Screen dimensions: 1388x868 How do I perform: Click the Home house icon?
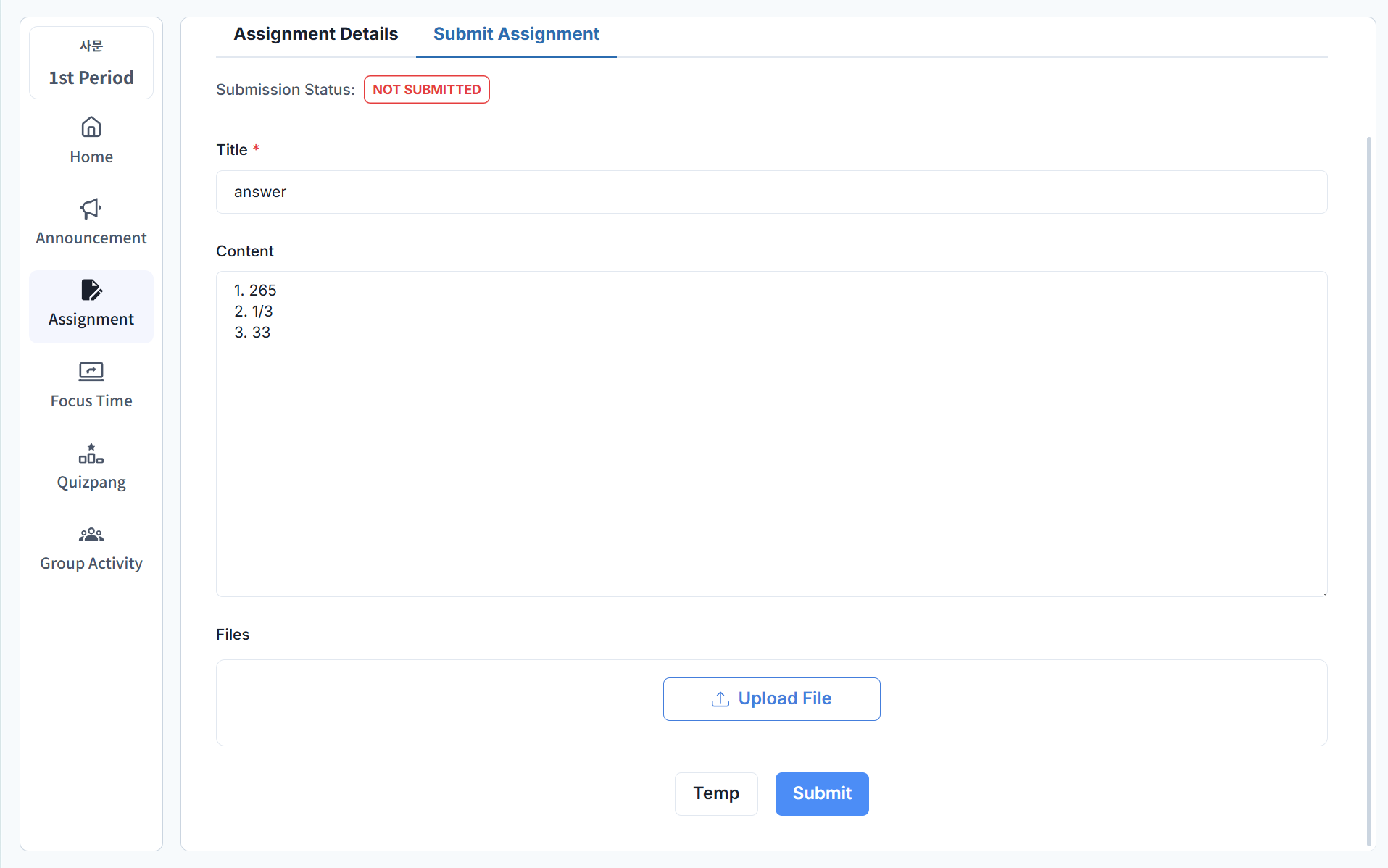[91, 128]
